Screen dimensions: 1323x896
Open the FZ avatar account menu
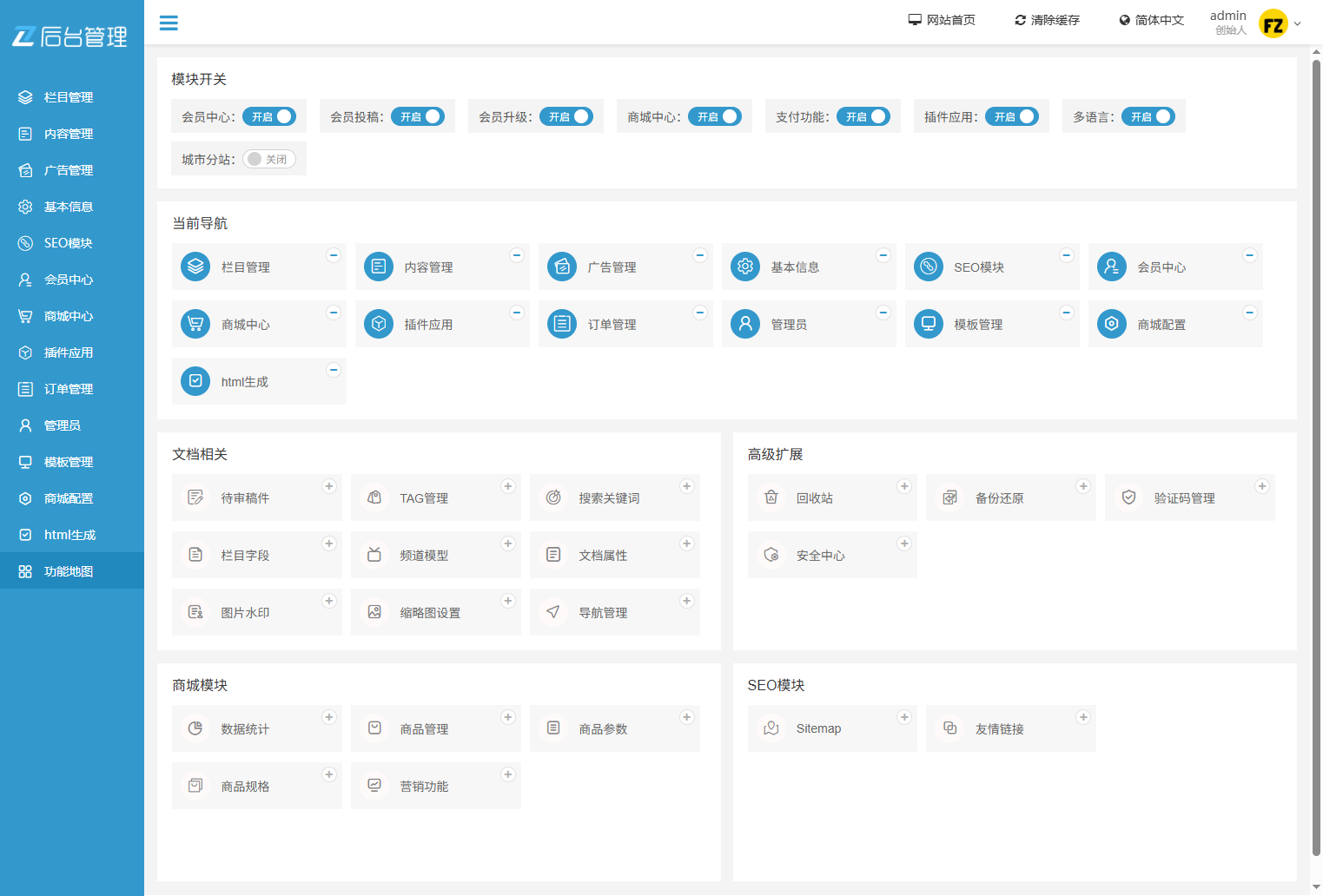coord(1273,24)
